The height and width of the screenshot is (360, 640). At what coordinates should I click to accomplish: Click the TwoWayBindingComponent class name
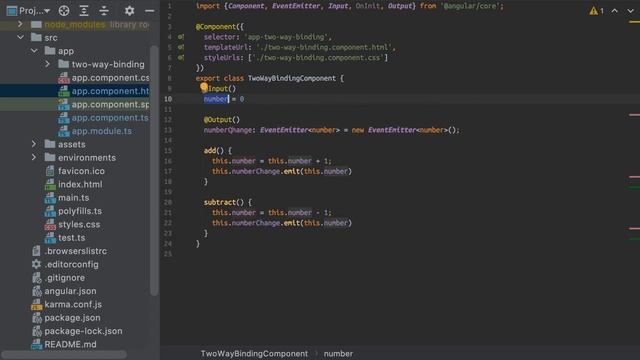tap(292, 78)
